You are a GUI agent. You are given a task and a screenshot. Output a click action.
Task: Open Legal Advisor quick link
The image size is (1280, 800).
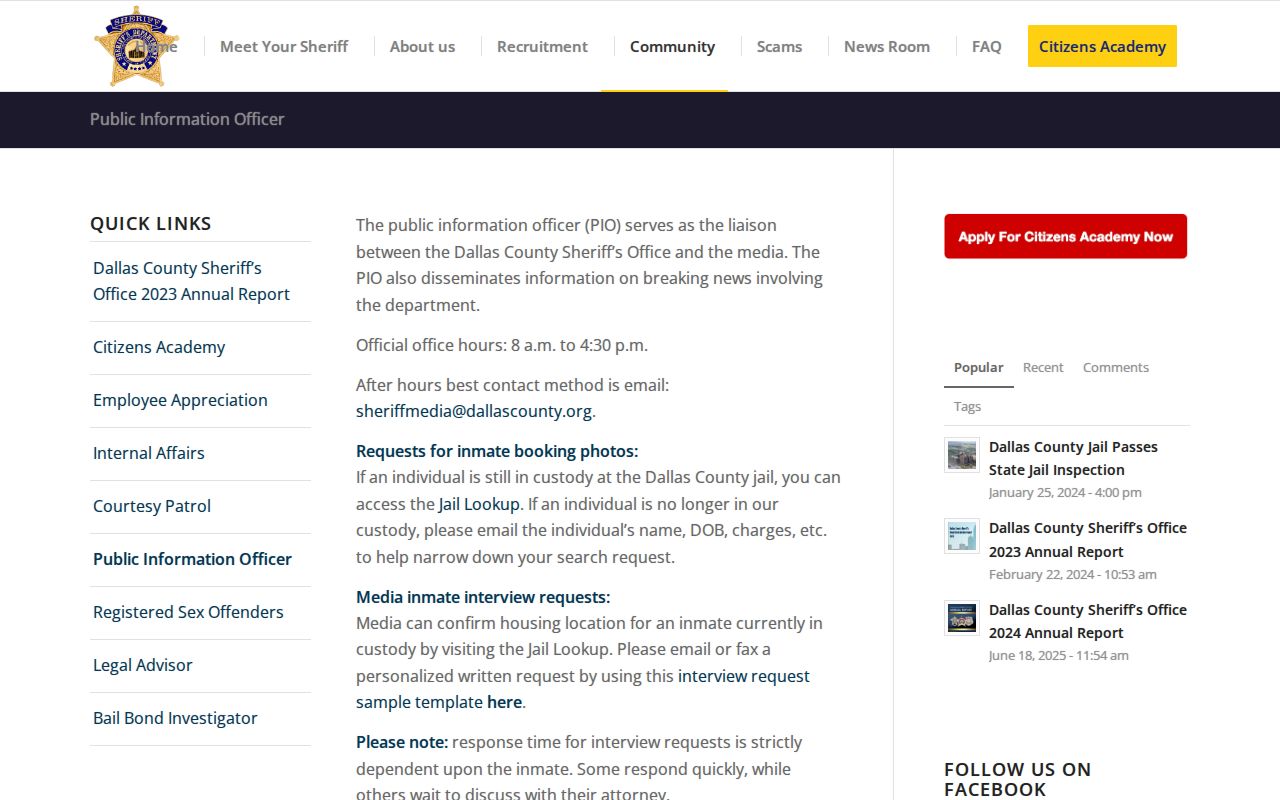point(143,665)
